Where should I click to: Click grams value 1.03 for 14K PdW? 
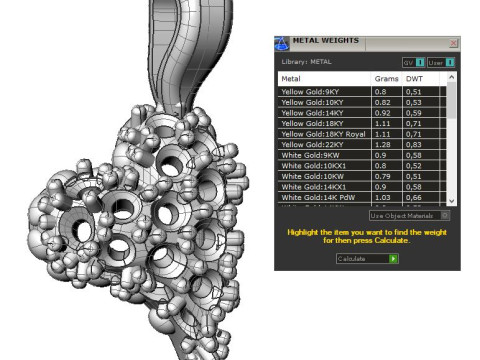click(382, 197)
